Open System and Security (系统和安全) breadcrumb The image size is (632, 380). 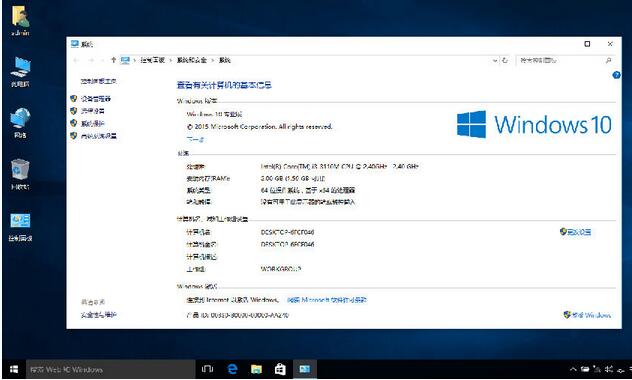(x=192, y=60)
